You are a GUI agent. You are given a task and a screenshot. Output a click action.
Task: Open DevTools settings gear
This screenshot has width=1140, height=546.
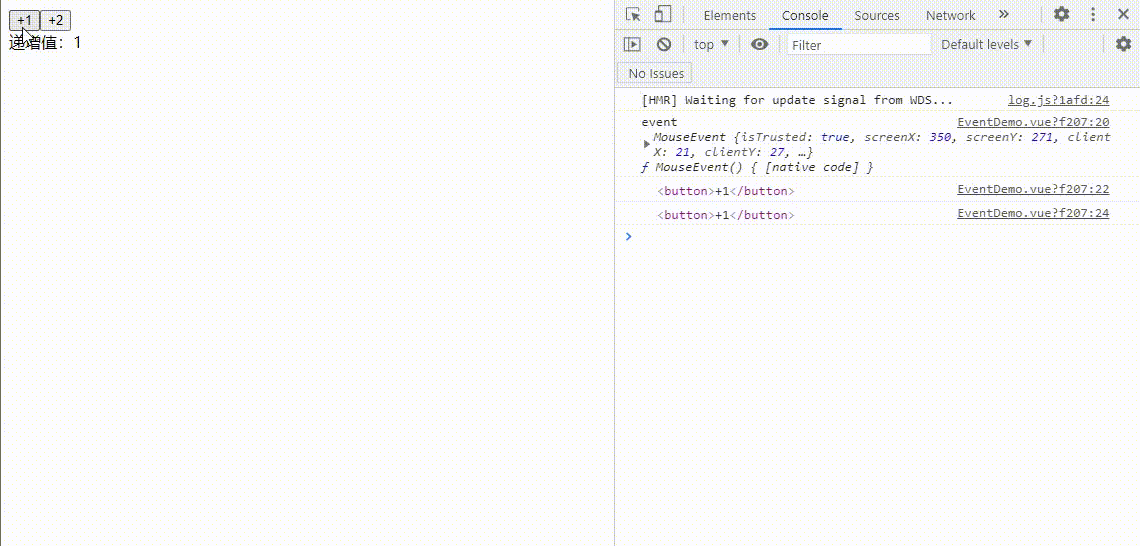pos(1061,15)
